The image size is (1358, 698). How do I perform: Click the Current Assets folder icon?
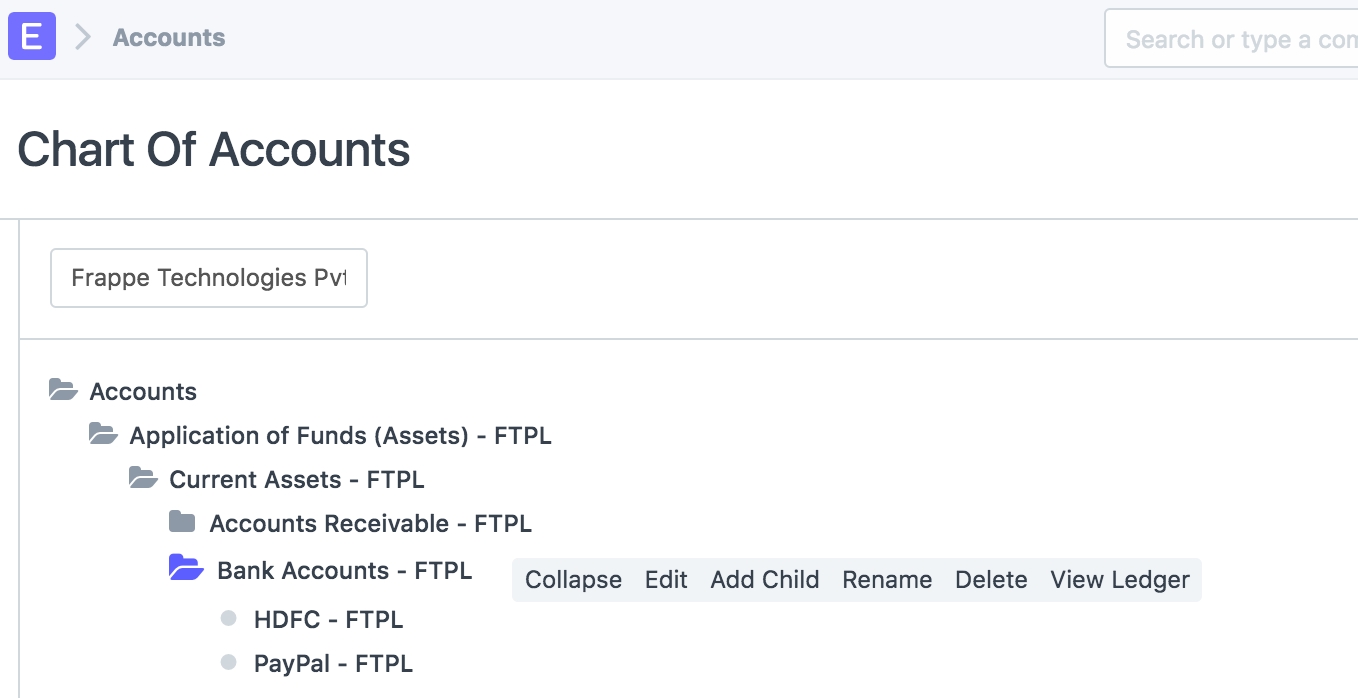(143, 478)
